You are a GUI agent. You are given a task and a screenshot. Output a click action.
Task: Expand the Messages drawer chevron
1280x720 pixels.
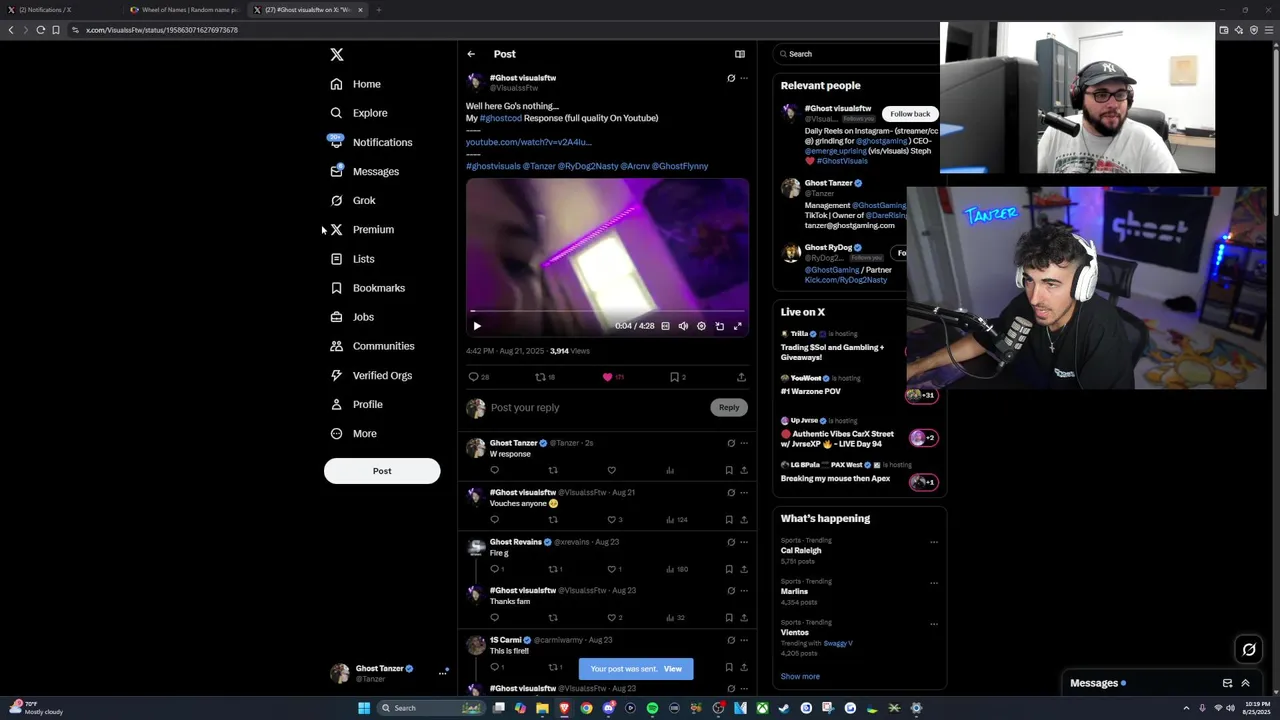[1245, 683]
